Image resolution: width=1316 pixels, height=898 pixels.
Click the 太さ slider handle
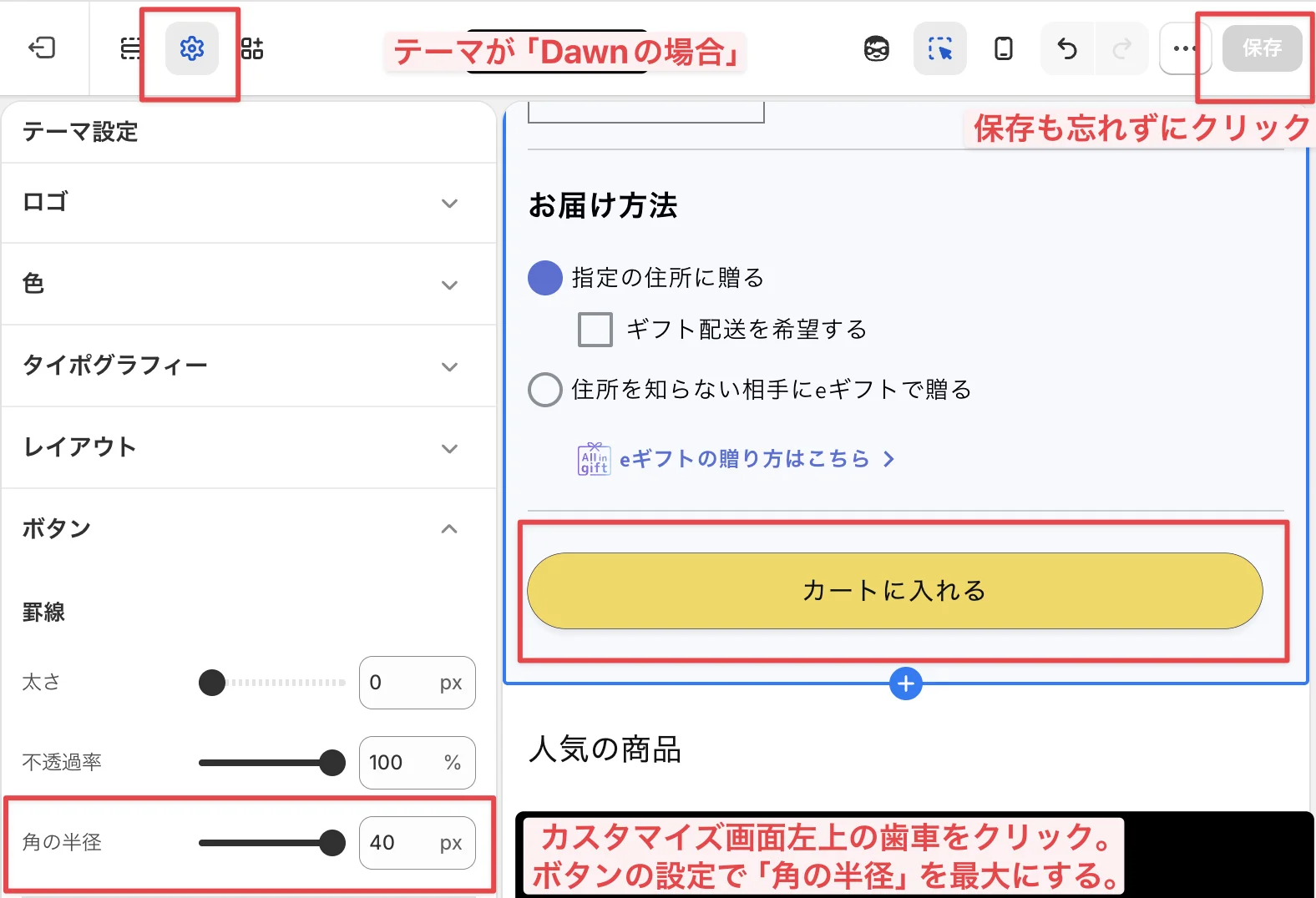pos(212,683)
